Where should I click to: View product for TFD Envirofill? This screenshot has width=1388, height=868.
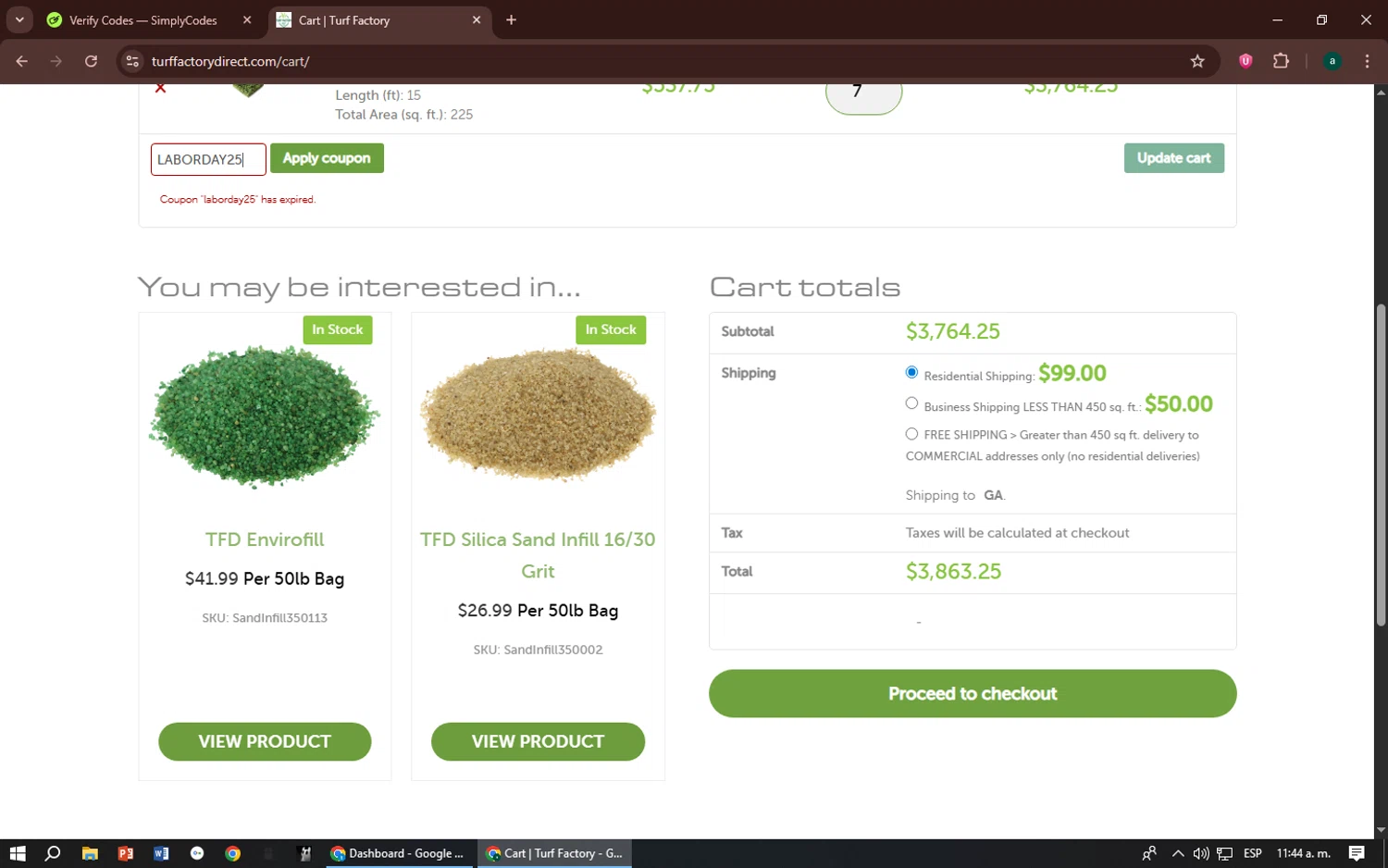tap(265, 741)
